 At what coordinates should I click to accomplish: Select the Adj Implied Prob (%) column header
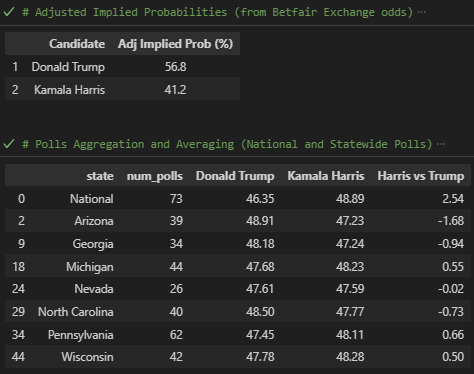click(x=175, y=44)
